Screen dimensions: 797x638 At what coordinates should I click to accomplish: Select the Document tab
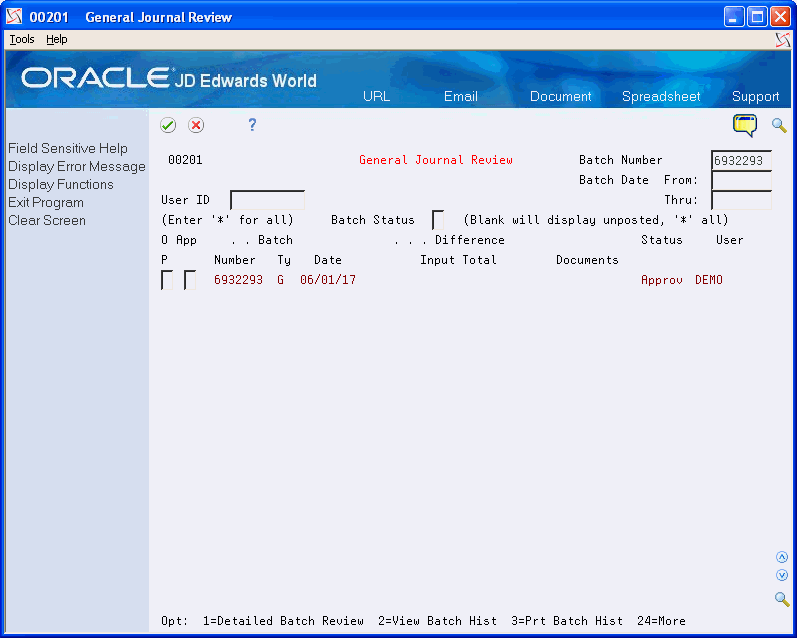(560, 97)
